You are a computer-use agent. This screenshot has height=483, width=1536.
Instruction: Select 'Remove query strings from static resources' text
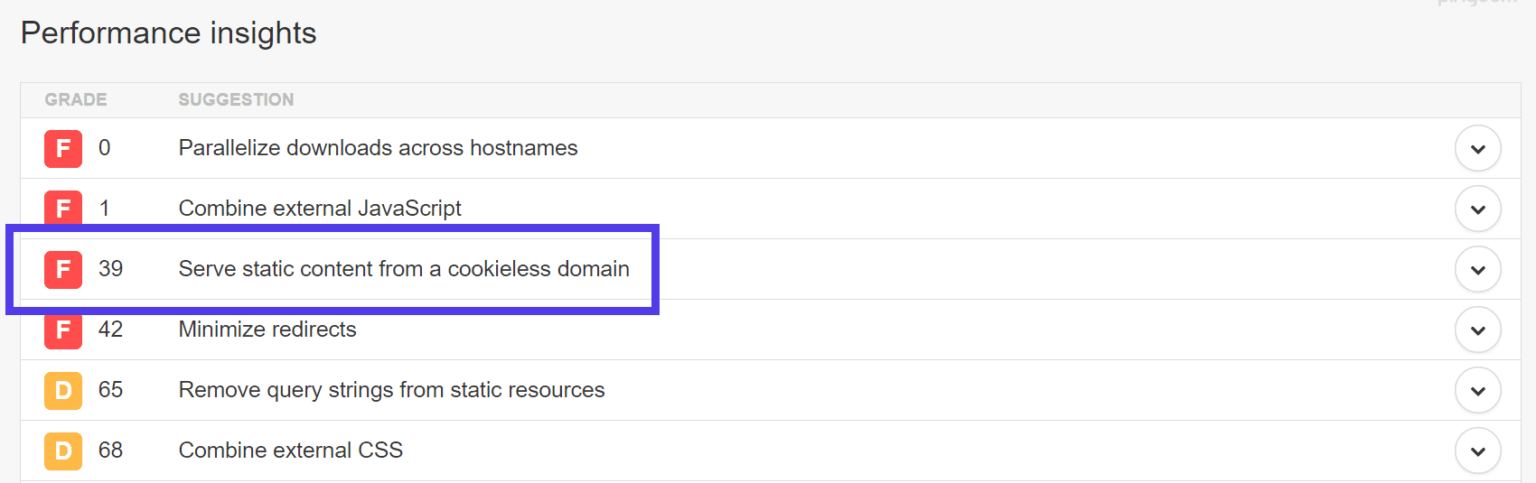391,390
